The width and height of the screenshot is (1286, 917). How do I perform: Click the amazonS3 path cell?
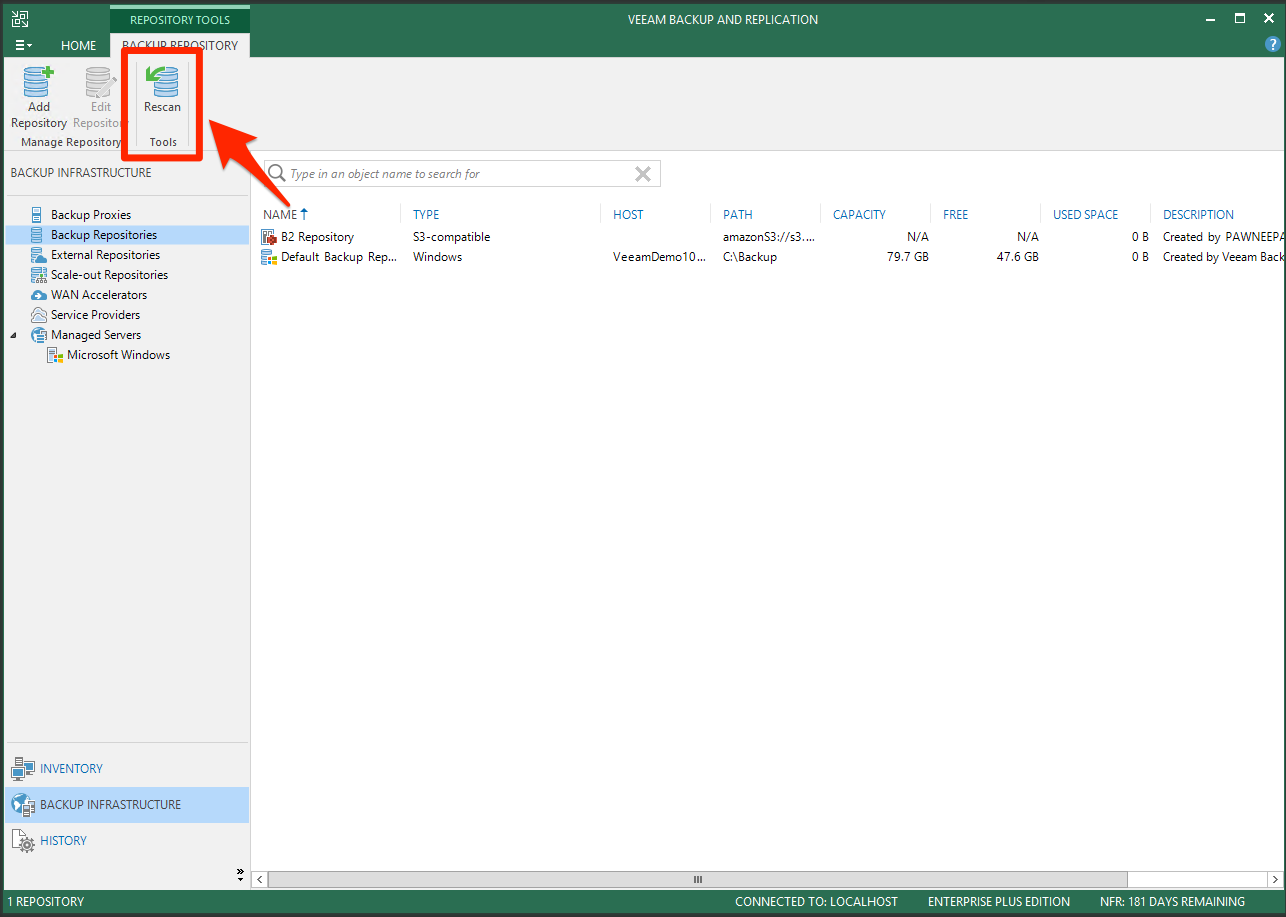click(x=769, y=237)
